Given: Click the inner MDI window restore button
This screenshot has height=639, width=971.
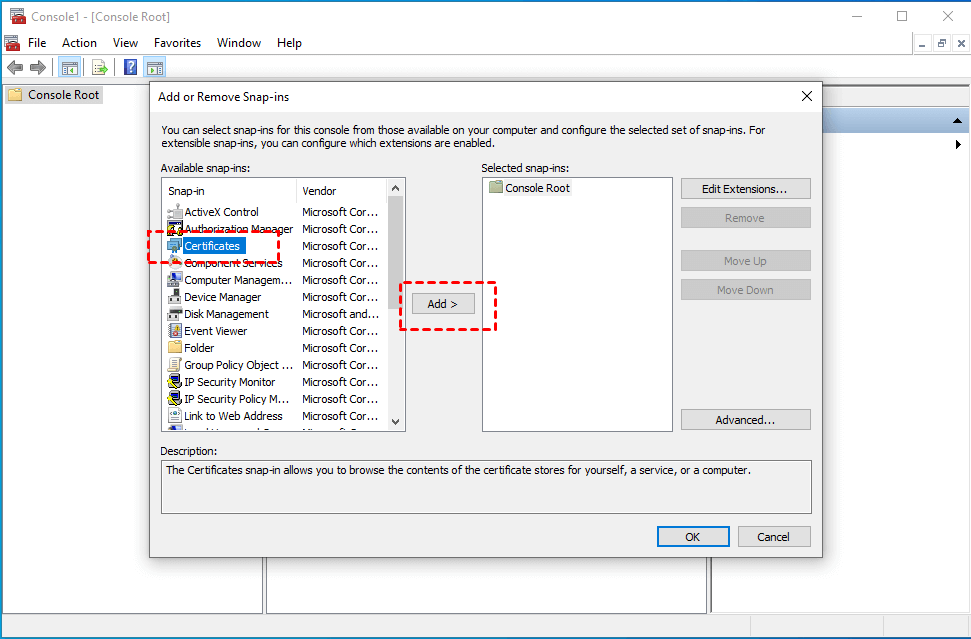Looking at the screenshot, I should tap(942, 43).
